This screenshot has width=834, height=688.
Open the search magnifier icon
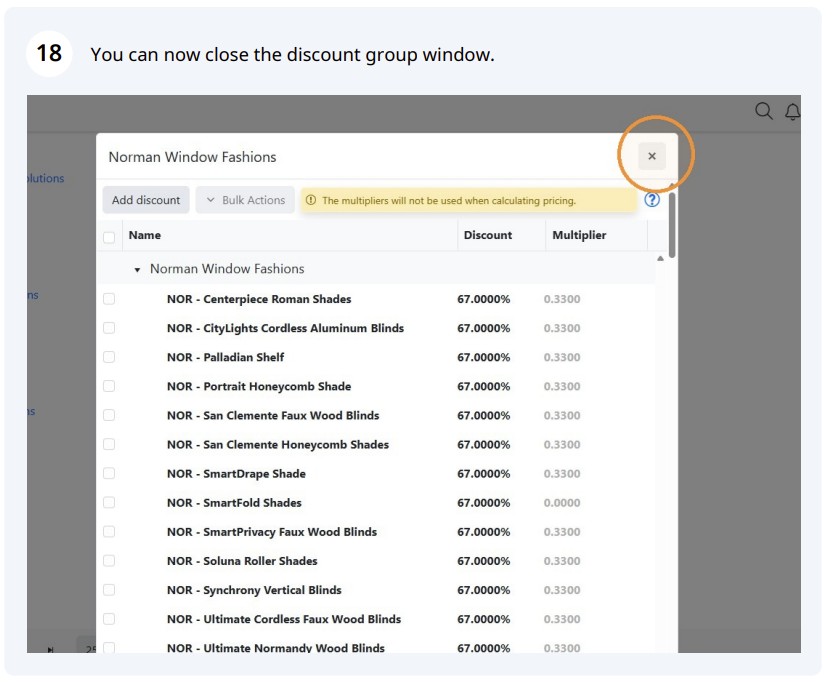[x=764, y=111]
